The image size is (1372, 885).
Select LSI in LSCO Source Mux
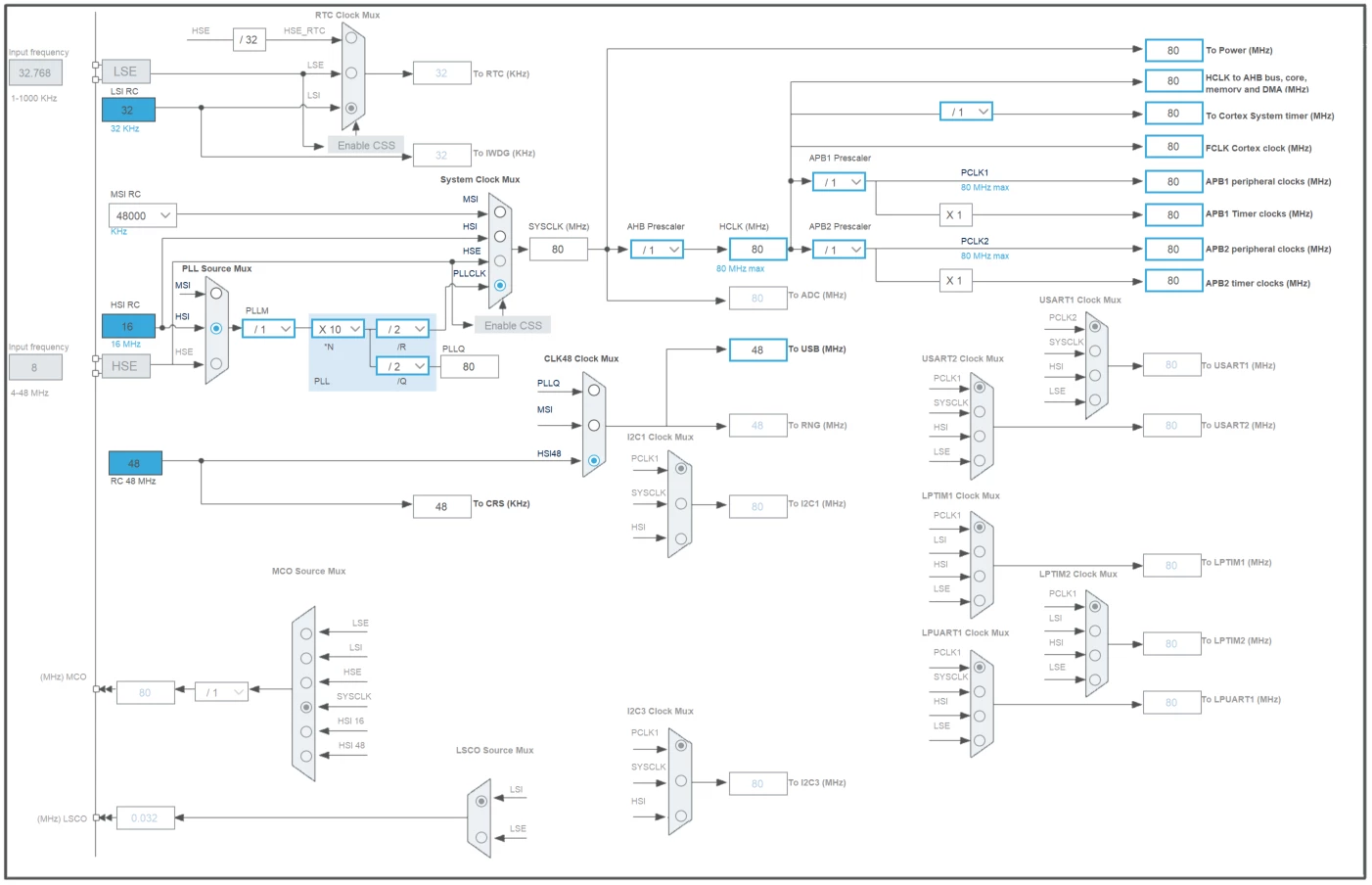click(481, 801)
